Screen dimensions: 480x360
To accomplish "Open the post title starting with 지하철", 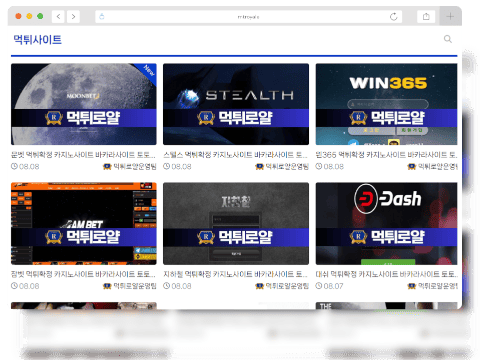I will click(x=235, y=274).
